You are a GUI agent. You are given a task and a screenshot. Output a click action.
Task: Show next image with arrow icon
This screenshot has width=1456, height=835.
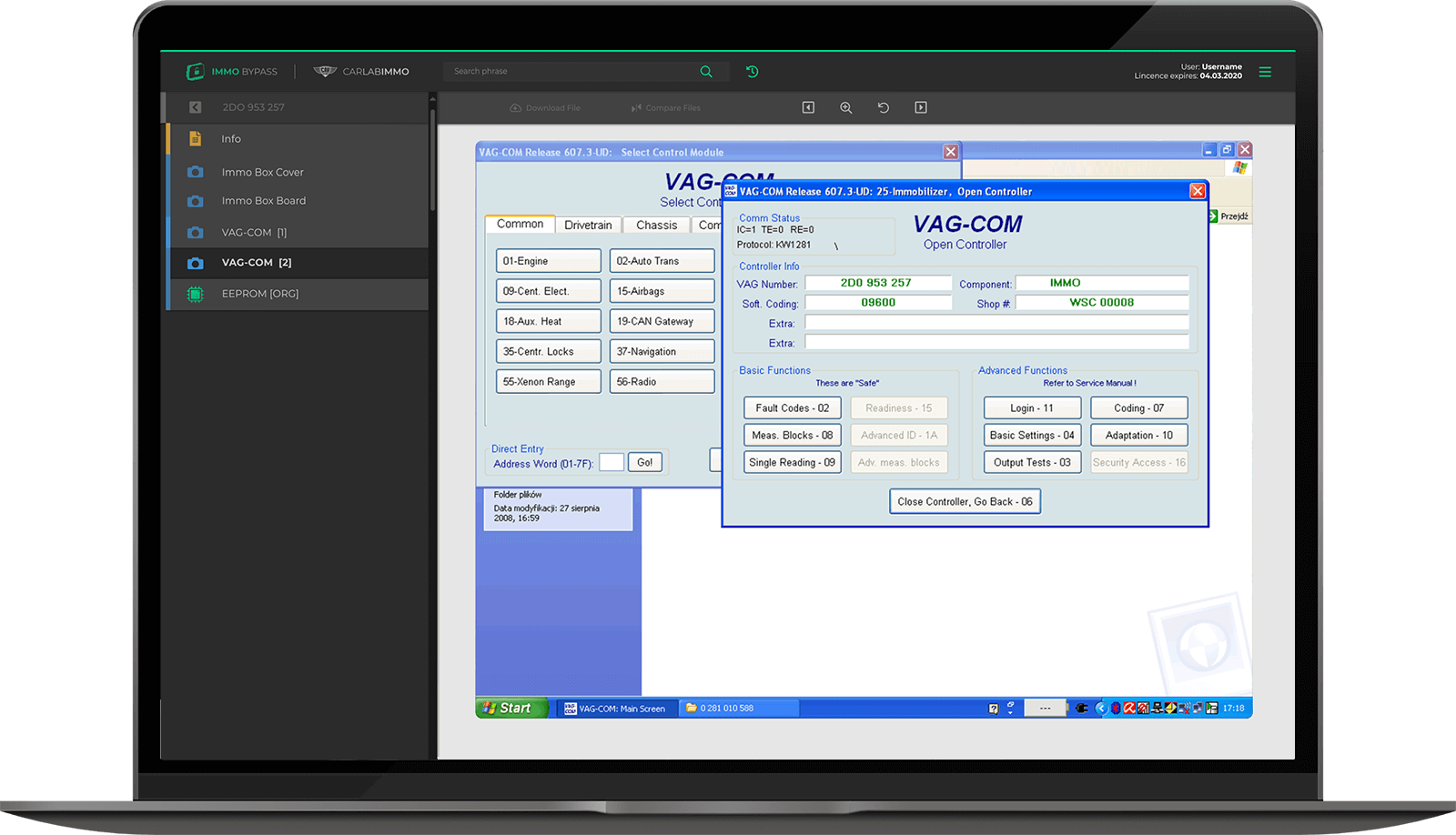point(921,107)
